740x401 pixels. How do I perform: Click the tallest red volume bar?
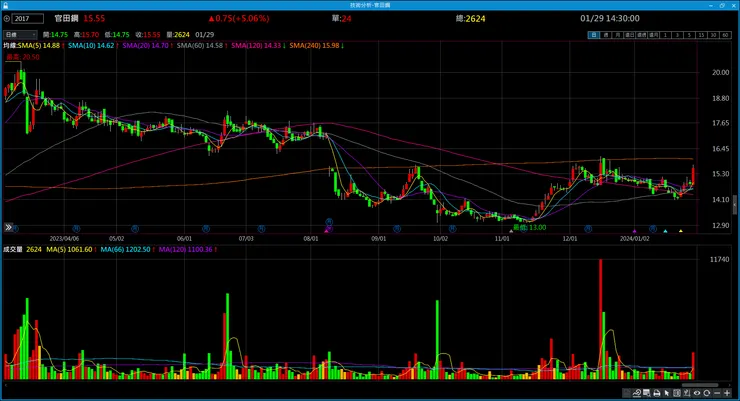pos(600,319)
